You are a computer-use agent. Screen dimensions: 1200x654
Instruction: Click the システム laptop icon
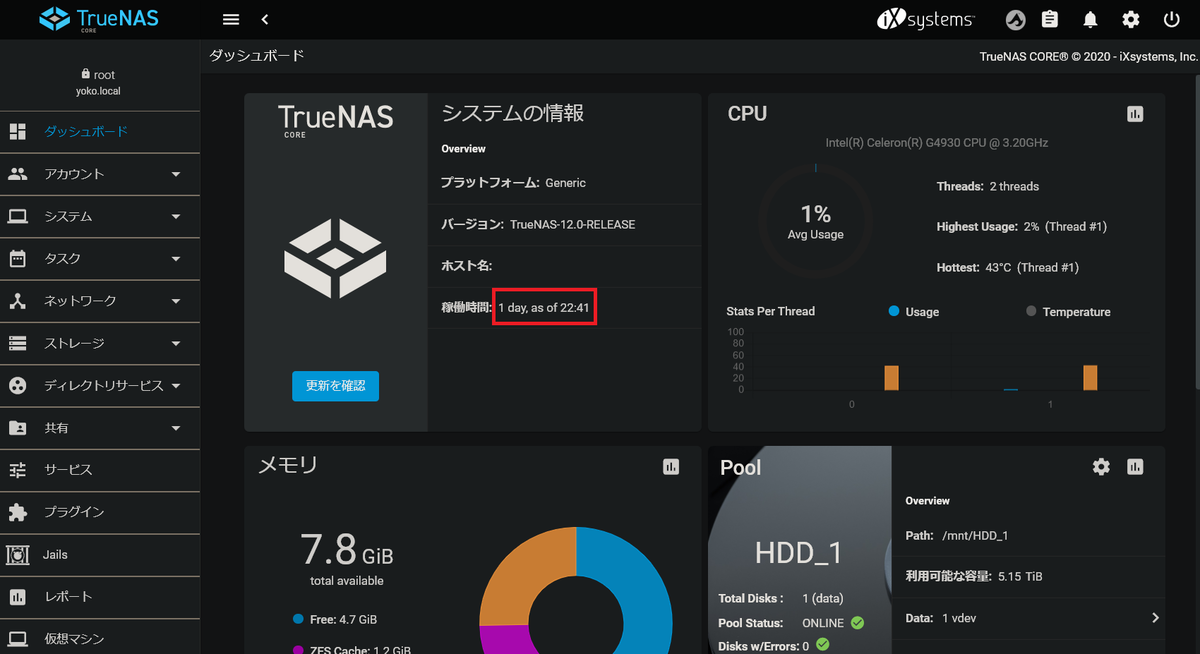18,216
